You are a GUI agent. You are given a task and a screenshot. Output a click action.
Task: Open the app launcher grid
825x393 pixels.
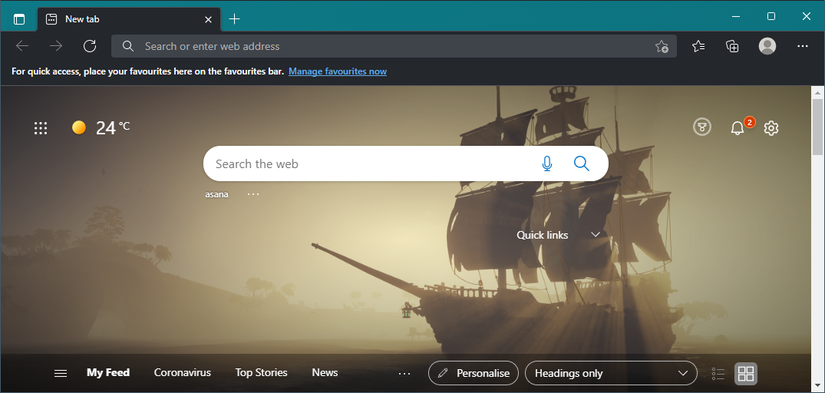(x=41, y=128)
